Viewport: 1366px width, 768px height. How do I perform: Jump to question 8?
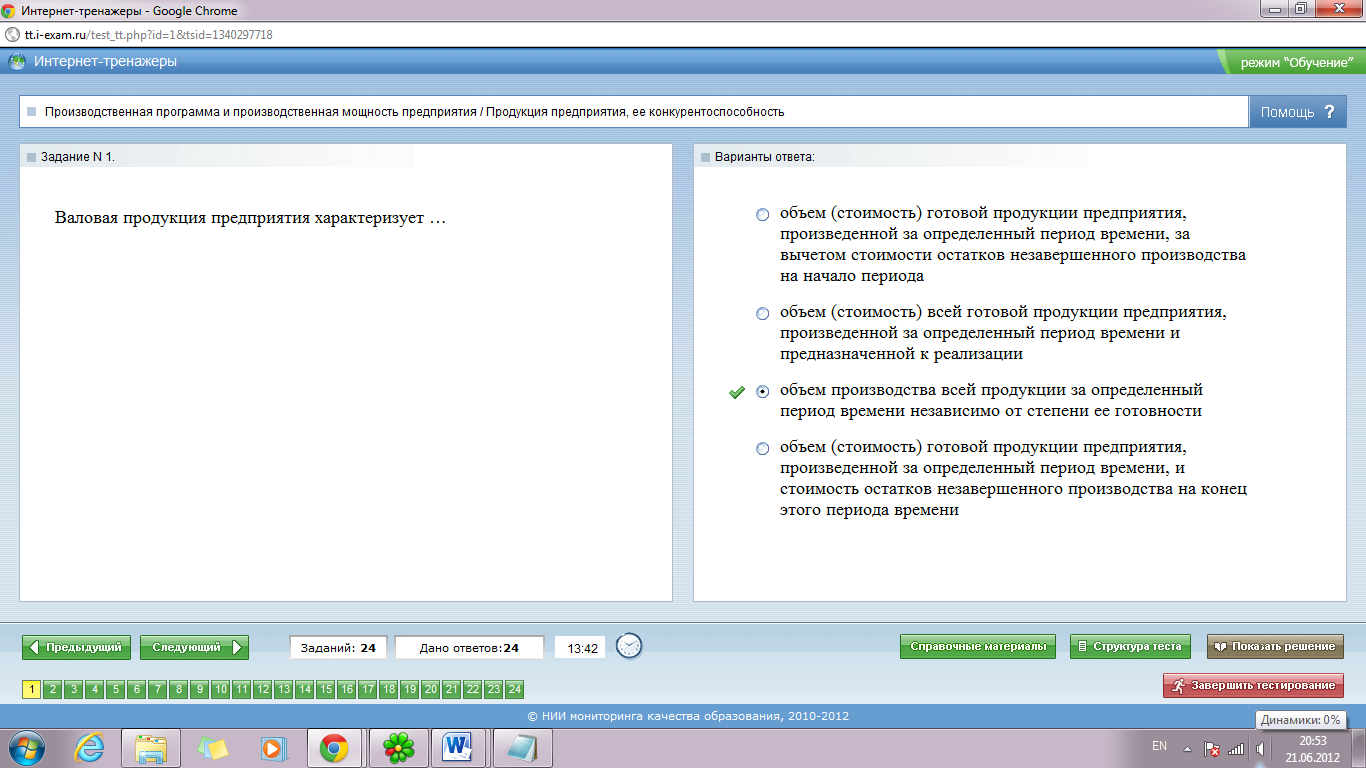[178, 689]
